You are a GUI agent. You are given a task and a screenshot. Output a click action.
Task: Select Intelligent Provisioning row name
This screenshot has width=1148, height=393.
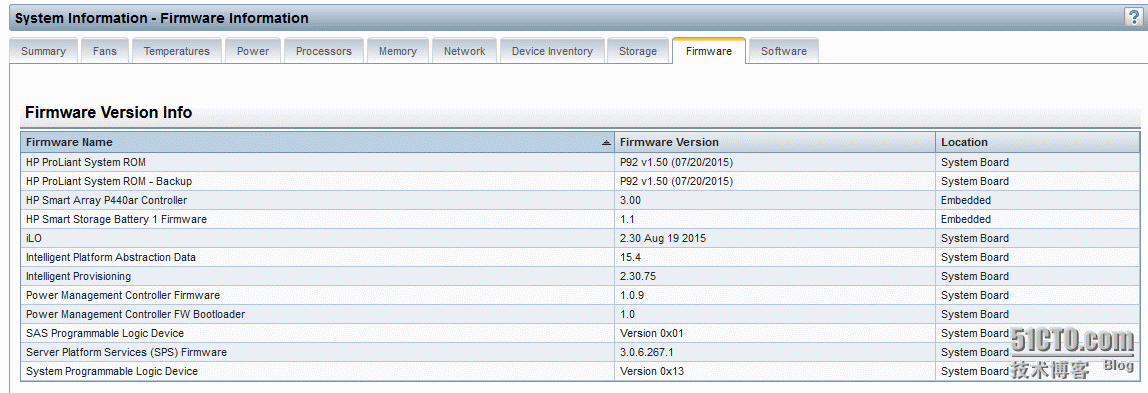pos(78,276)
